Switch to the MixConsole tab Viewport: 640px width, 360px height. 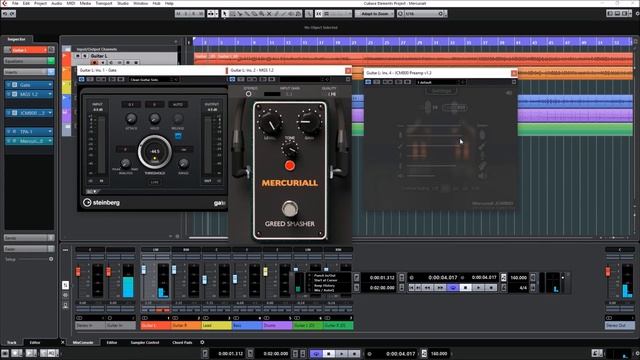pos(83,342)
